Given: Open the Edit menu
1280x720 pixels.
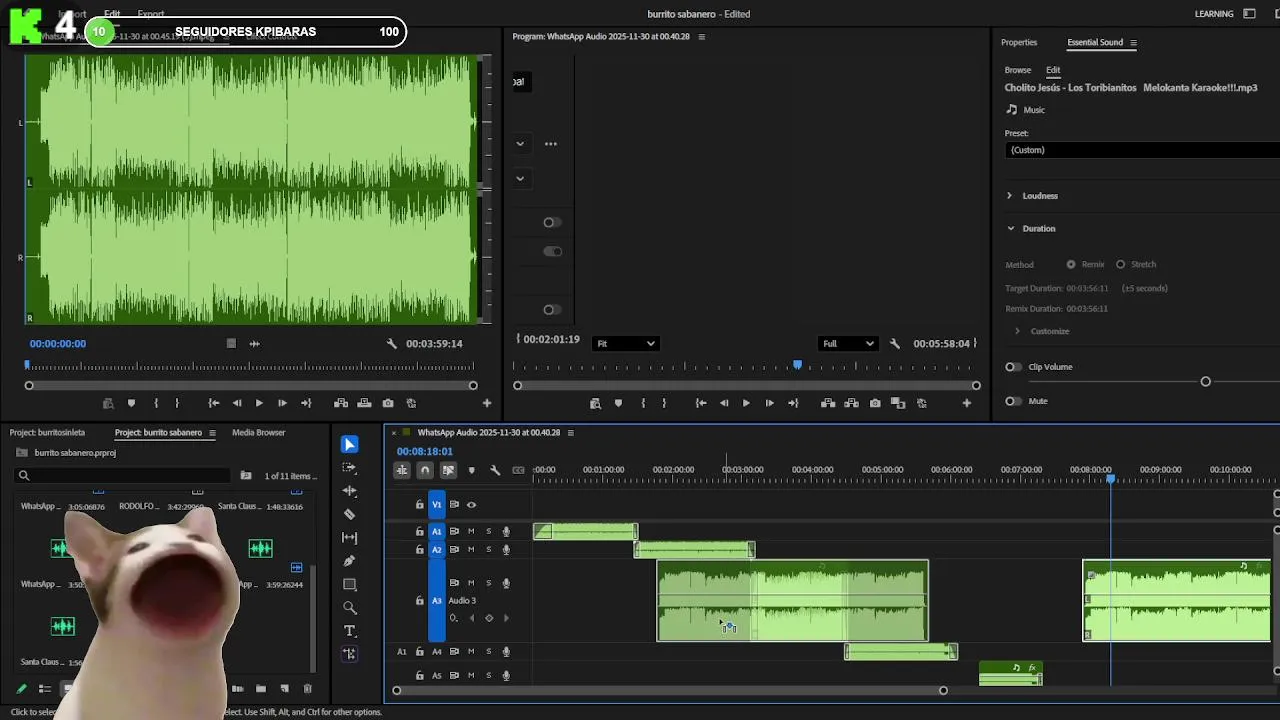Looking at the screenshot, I should click(112, 14).
